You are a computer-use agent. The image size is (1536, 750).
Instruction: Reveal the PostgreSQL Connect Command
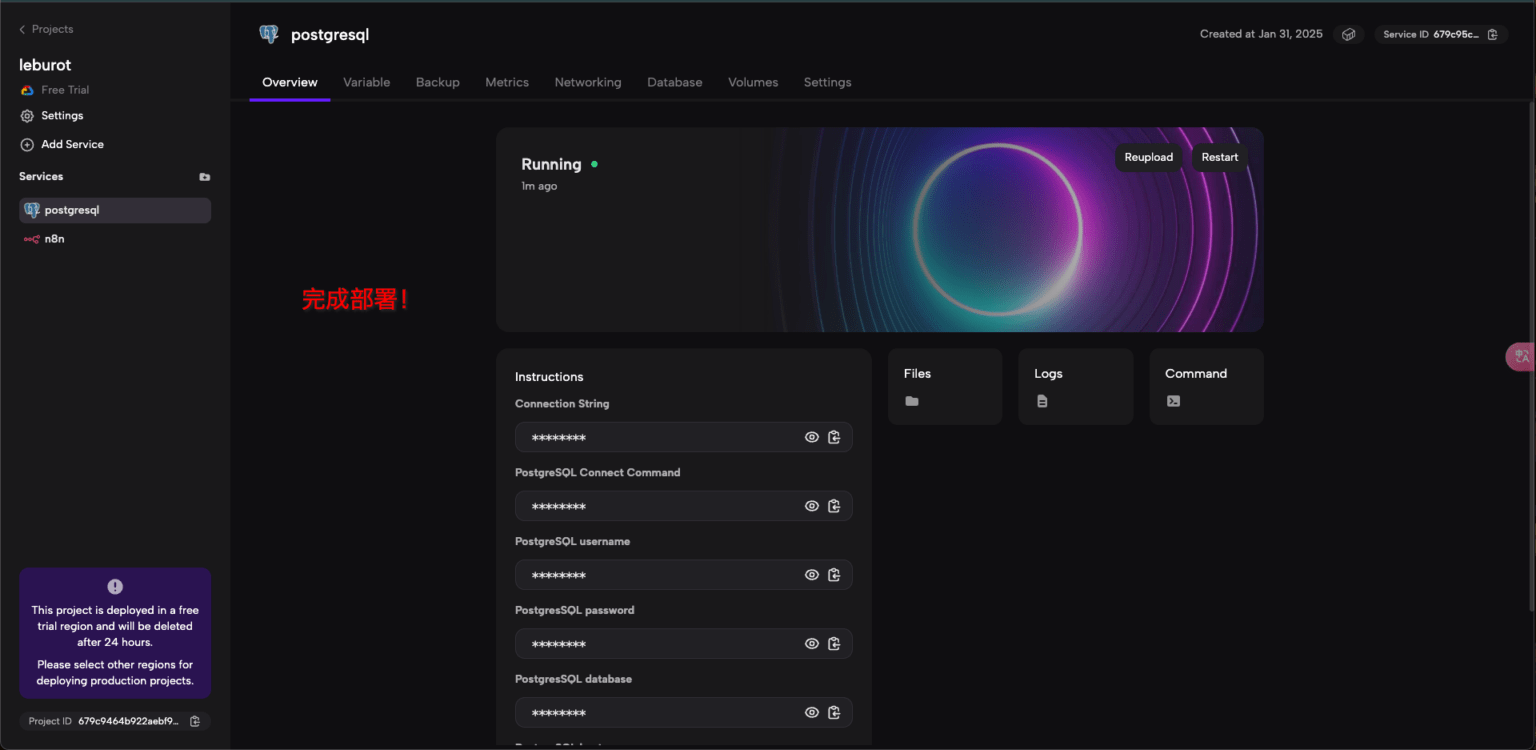click(812, 506)
